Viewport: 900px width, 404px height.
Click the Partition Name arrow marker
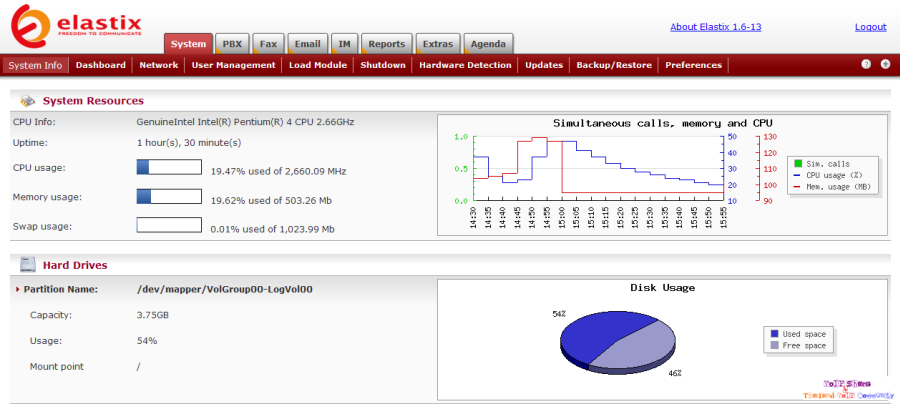coord(18,289)
